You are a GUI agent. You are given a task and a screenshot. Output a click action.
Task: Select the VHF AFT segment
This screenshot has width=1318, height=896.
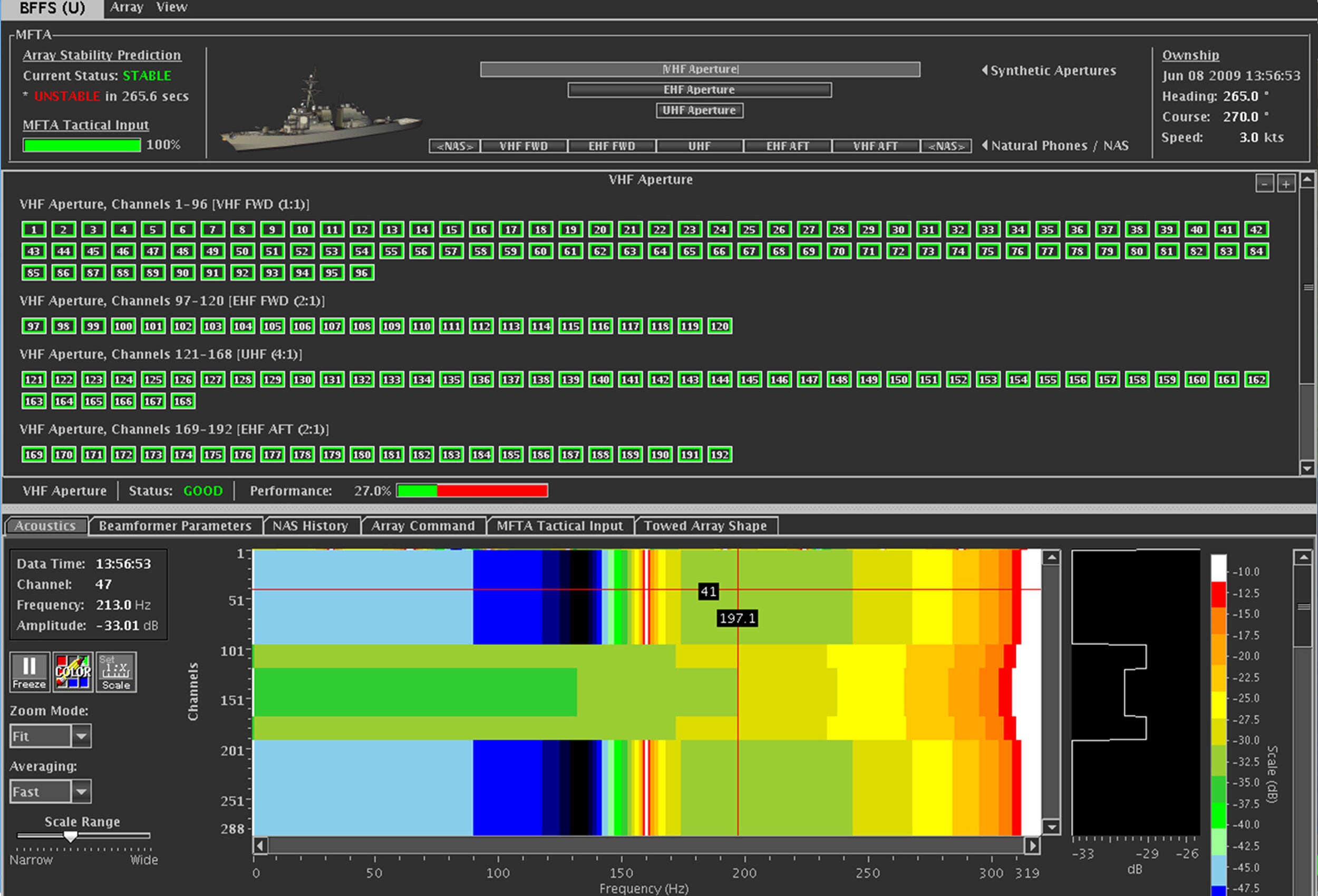tap(876, 146)
